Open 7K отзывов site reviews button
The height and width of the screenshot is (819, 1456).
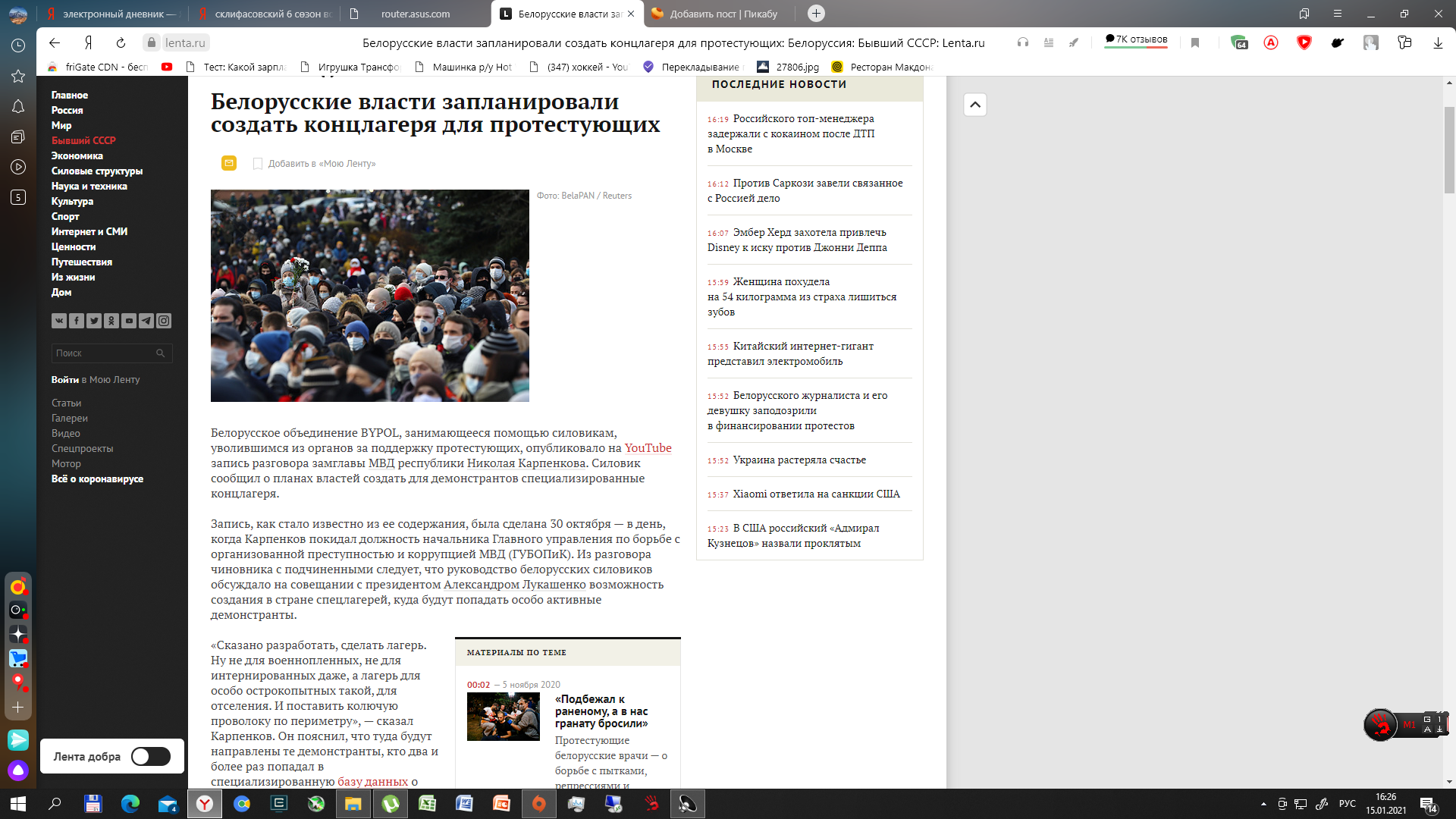click(1136, 39)
